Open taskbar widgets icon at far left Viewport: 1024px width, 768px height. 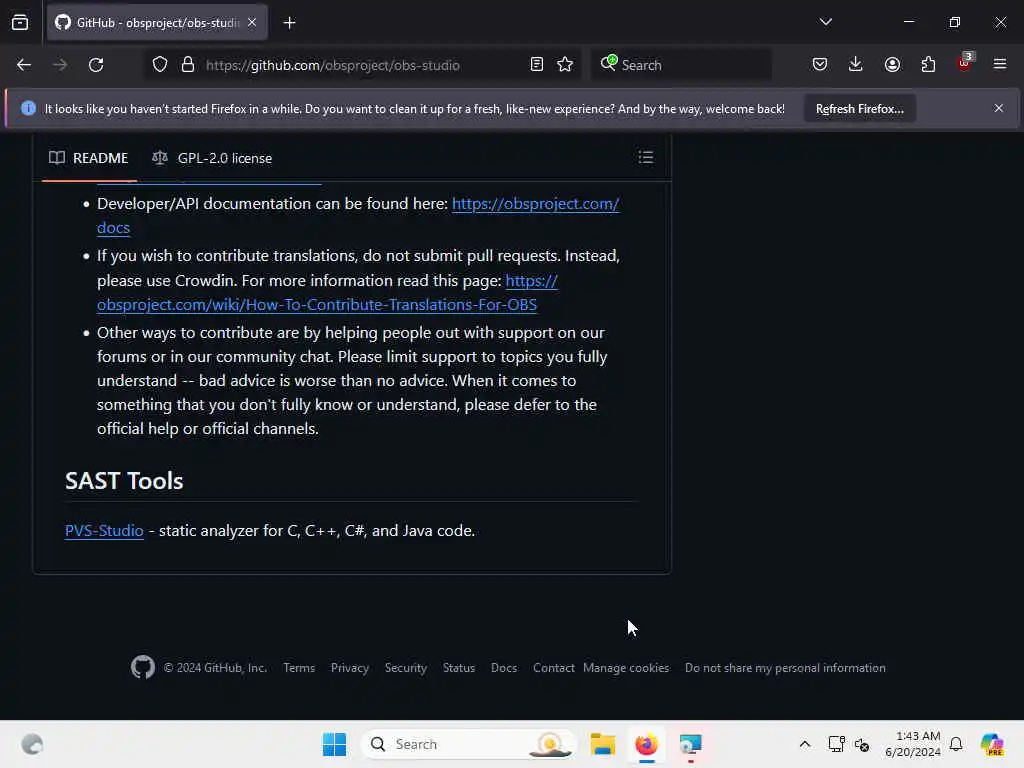click(x=32, y=744)
